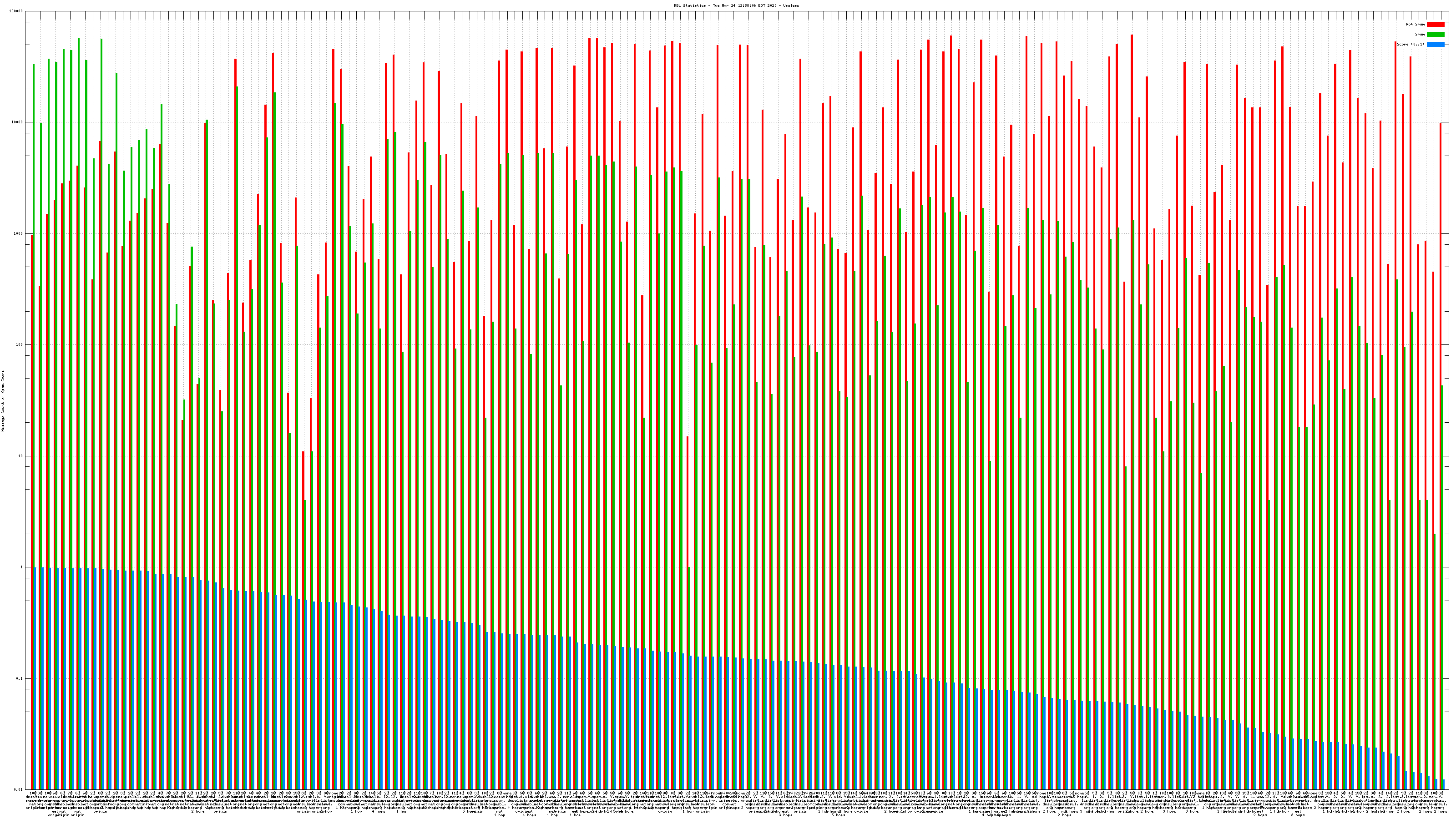This screenshot has width=1456, height=819.
Task: Click the first green spam bar at far left
Action: [x=33, y=283]
